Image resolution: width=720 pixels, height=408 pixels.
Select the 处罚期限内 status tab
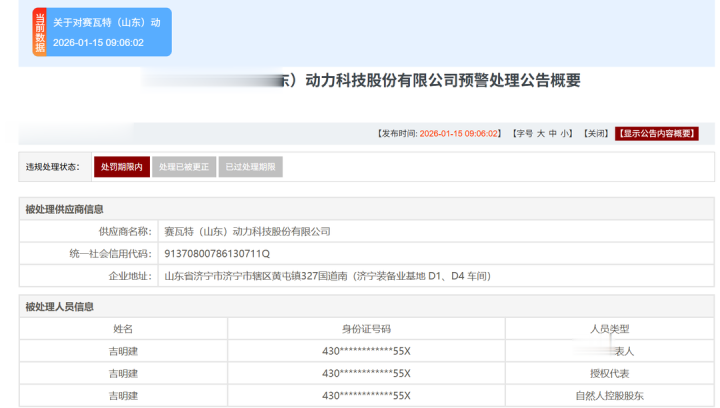coord(122,167)
